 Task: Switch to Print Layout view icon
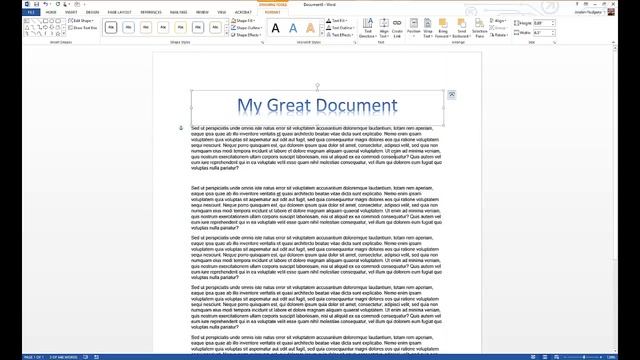pos(545,357)
